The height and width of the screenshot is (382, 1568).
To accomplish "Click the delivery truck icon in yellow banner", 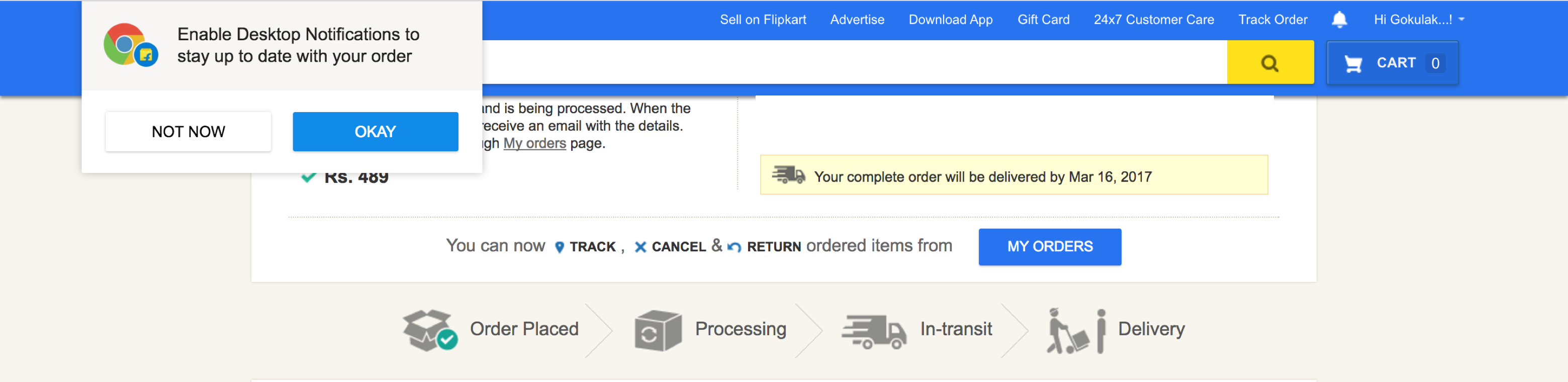I will 788,176.
